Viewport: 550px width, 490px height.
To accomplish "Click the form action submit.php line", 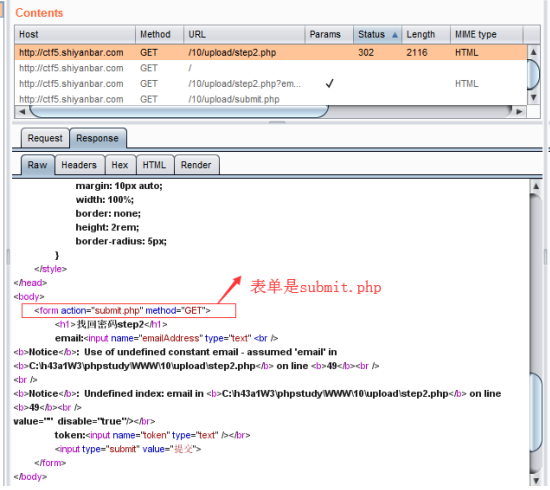I will click(122, 311).
